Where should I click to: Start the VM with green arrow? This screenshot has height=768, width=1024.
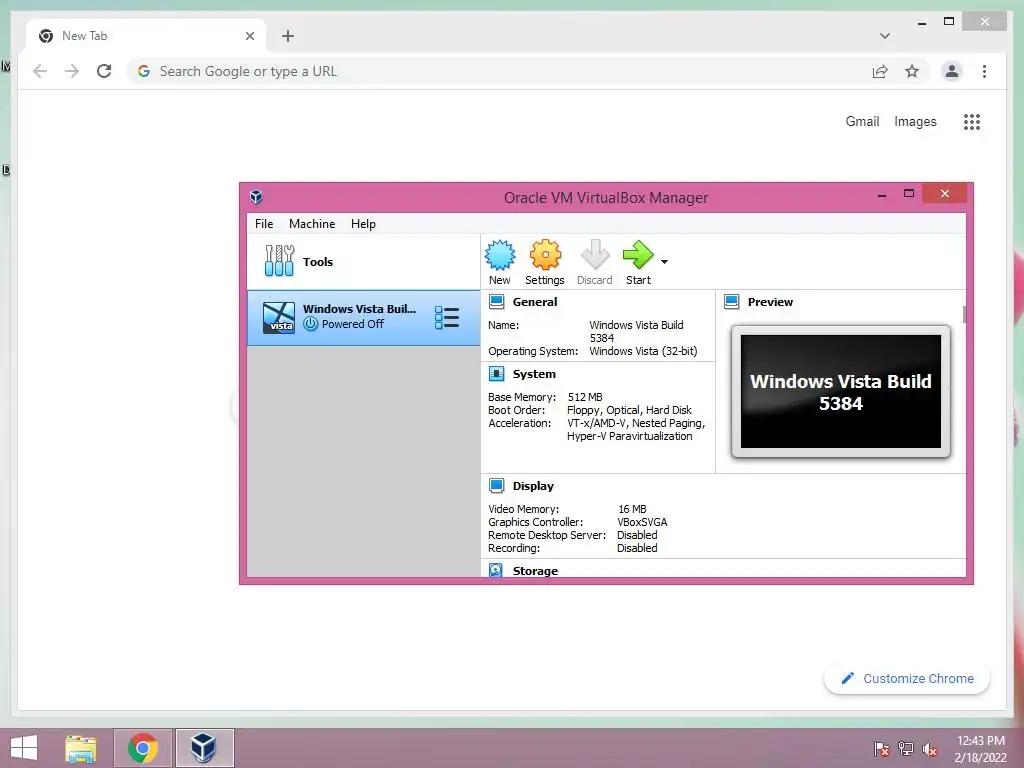tap(638, 255)
